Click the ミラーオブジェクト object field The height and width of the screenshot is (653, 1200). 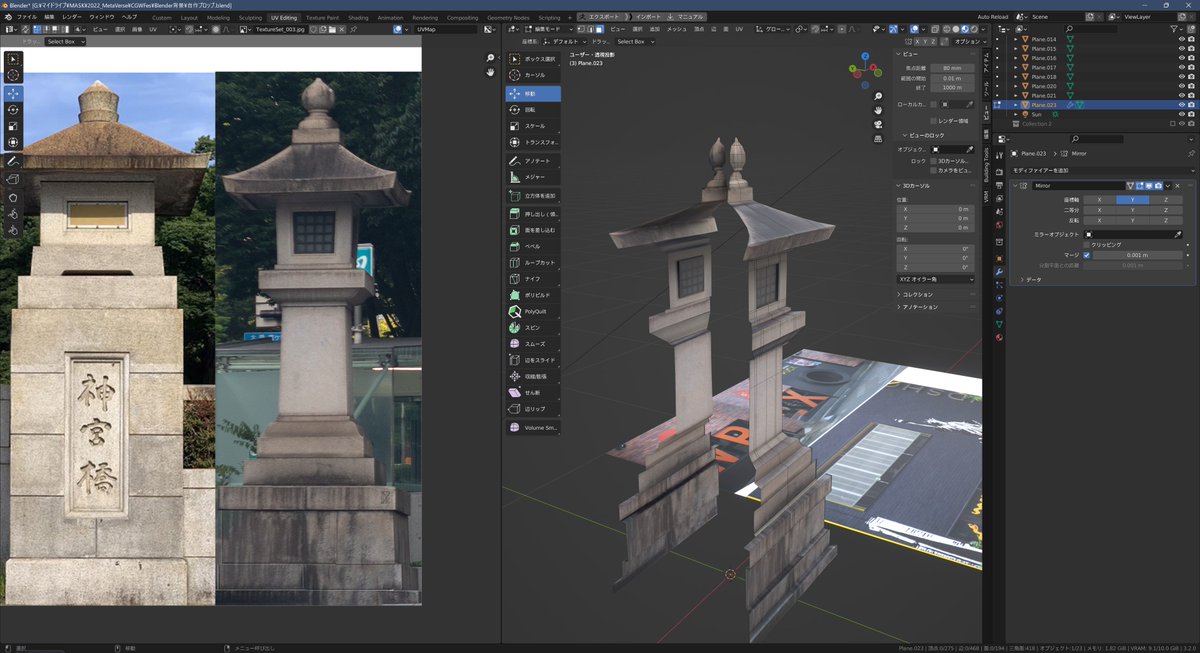pyautogui.click(x=1135, y=233)
